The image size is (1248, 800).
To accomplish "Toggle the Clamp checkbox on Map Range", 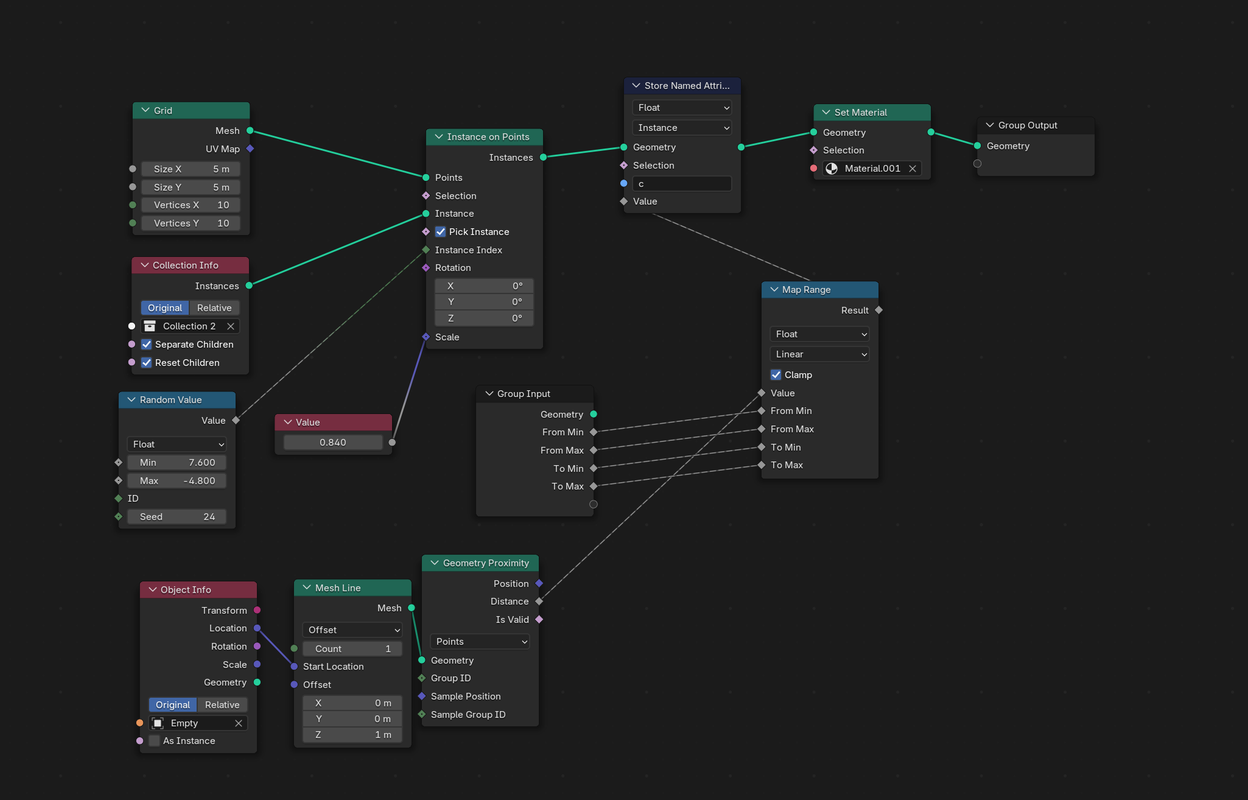I will tap(776, 375).
